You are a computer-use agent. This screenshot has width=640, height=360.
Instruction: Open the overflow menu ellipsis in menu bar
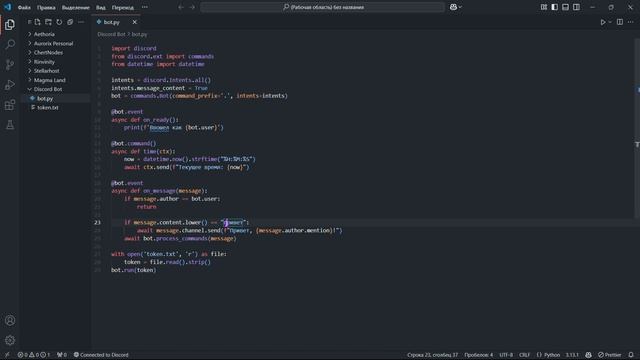pyautogui.click(x=145, y=7)
